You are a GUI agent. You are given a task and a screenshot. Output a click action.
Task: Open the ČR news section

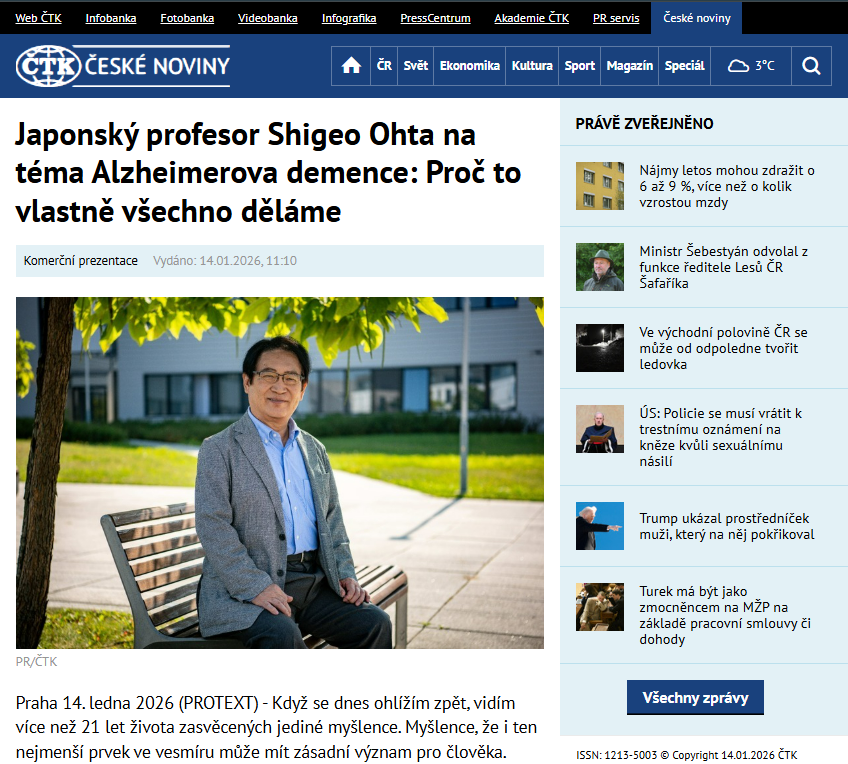[384, 66]
